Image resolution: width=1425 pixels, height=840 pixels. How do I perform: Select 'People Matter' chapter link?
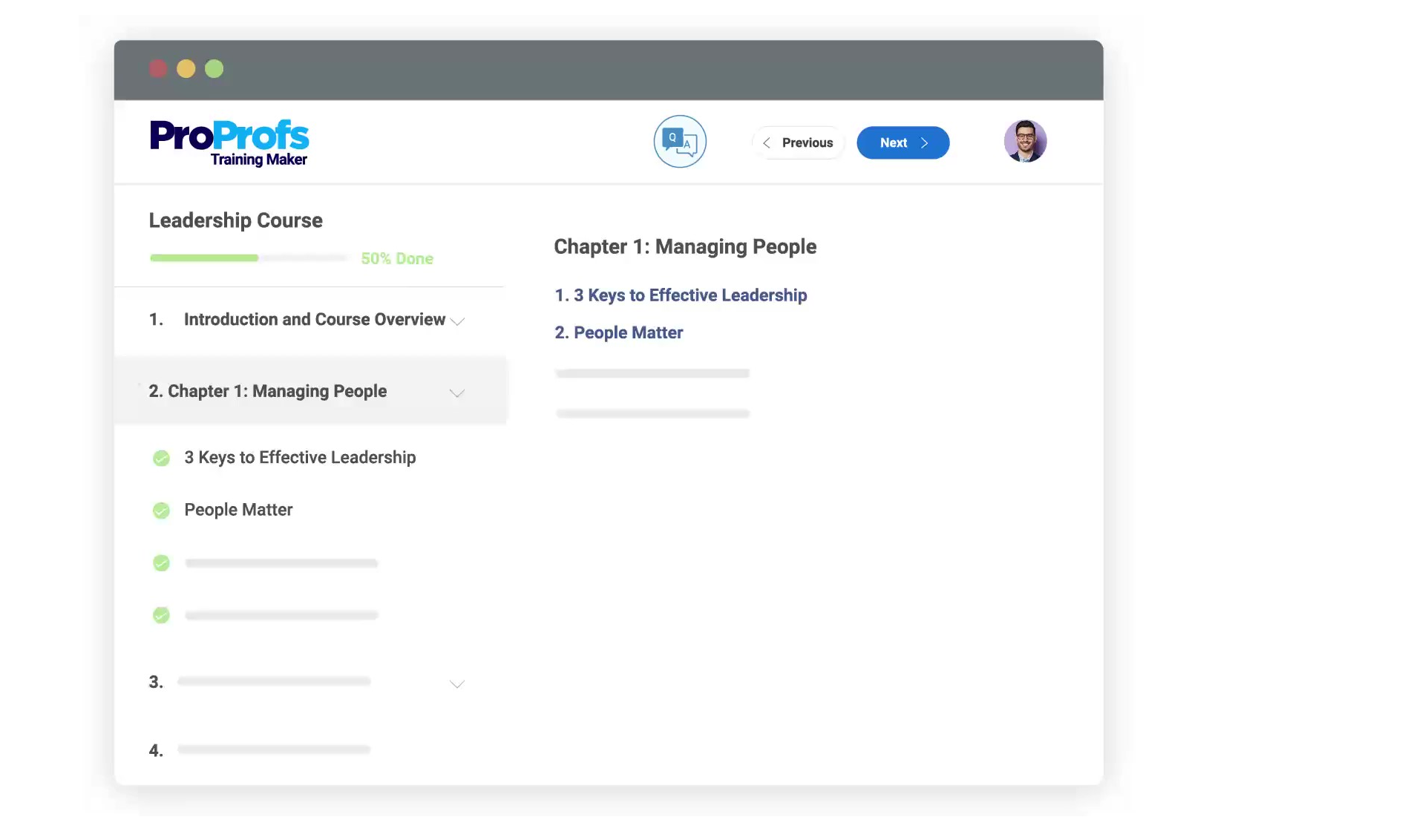(617, 332)
